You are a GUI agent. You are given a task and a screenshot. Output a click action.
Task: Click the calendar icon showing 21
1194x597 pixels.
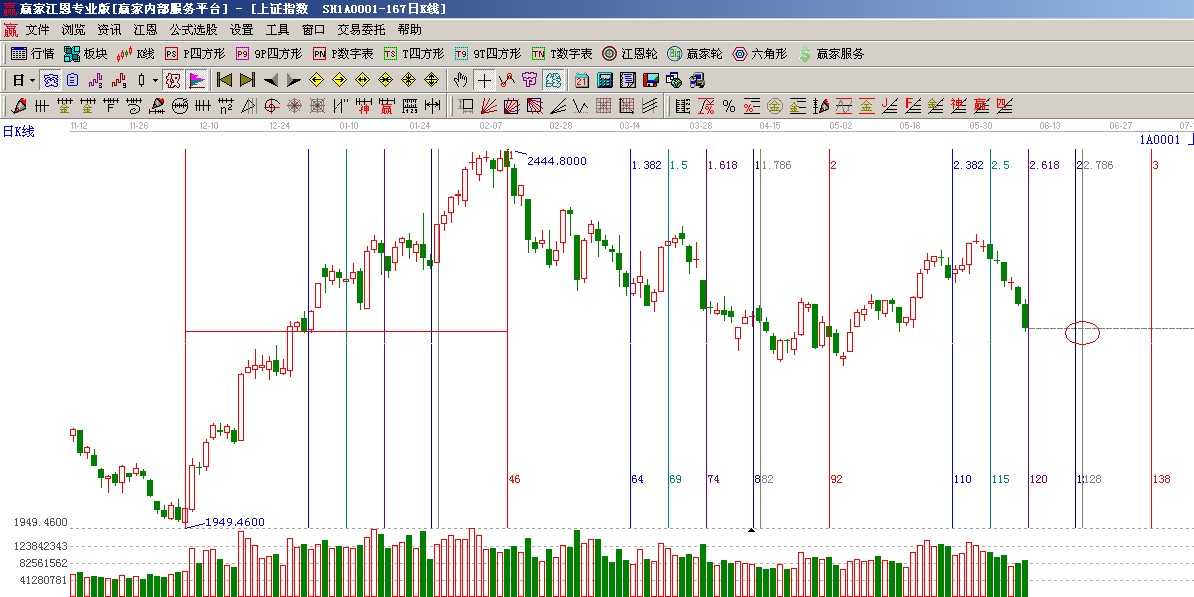pos(582,80)
